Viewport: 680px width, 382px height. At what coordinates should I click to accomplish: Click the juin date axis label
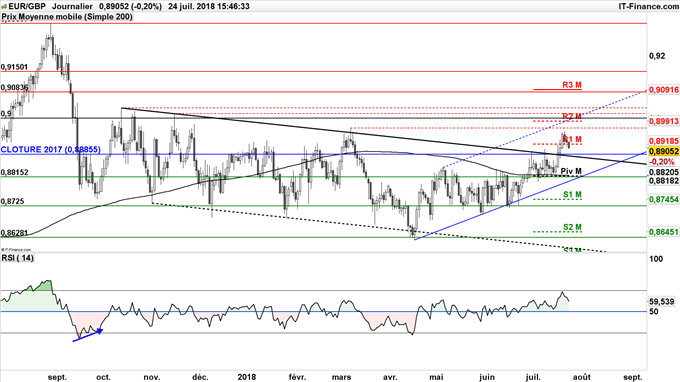pos(487,377)
